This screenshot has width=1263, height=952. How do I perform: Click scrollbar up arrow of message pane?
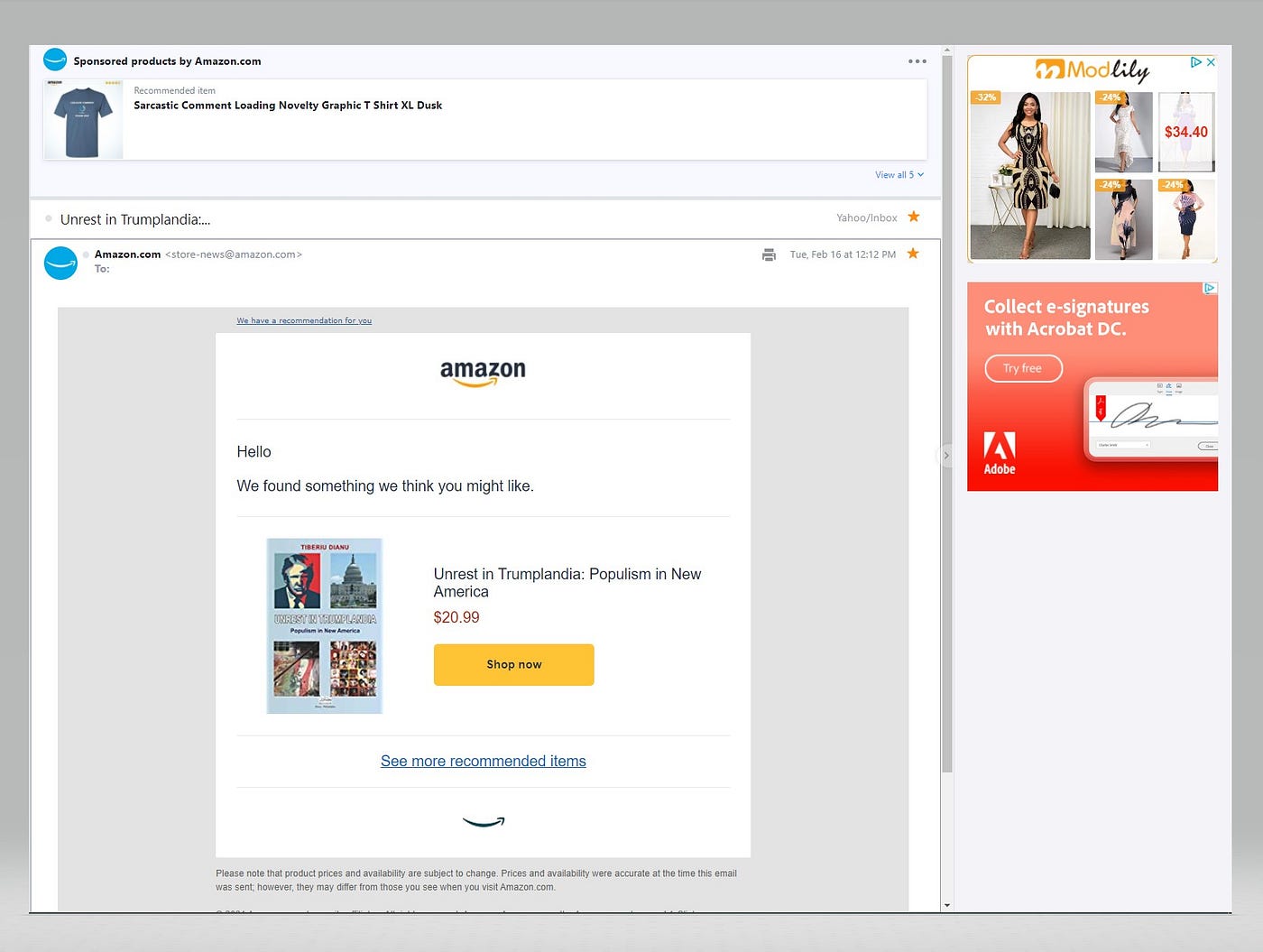[947, 51]
